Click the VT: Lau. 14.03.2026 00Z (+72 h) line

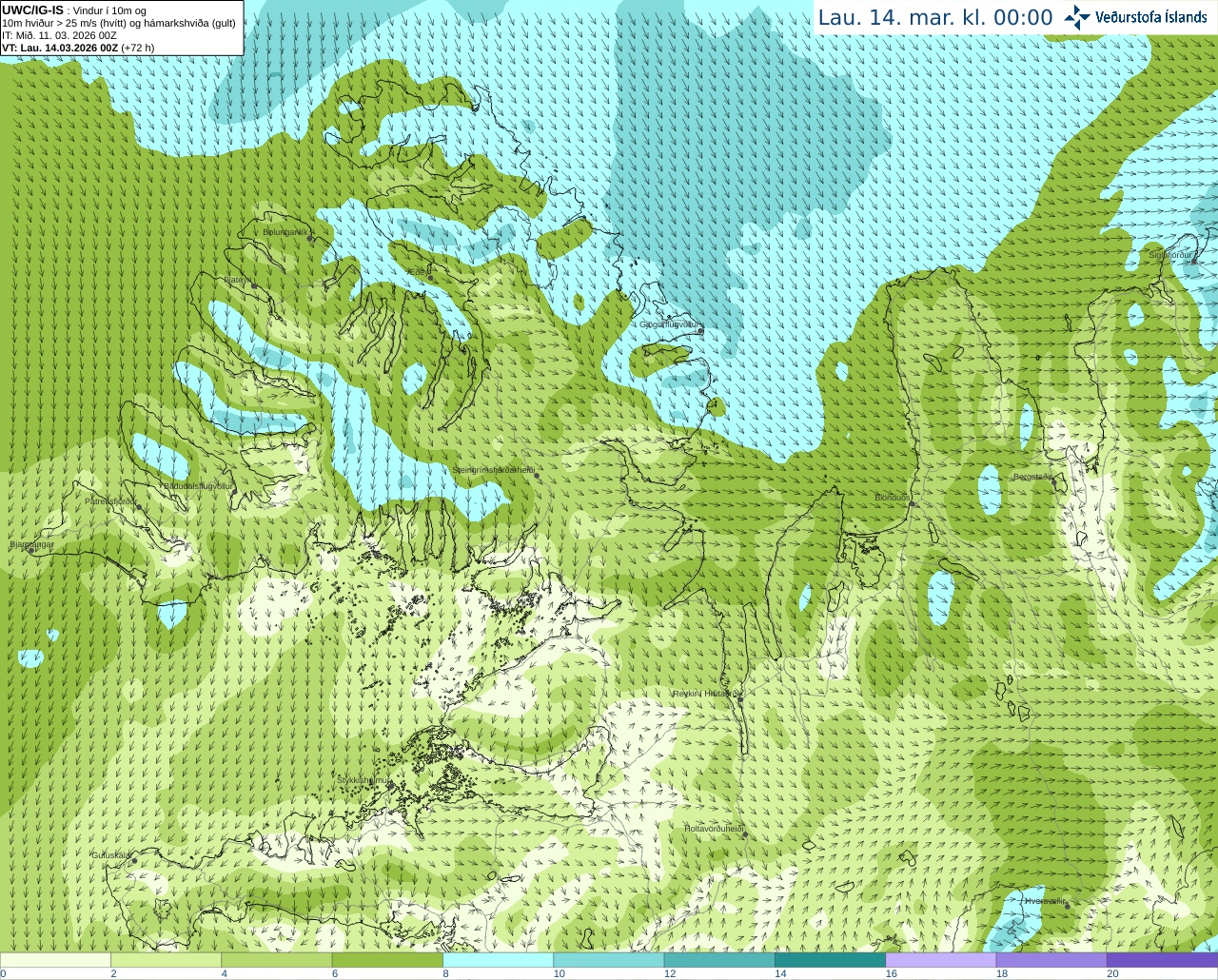click(x=78, y=48)
